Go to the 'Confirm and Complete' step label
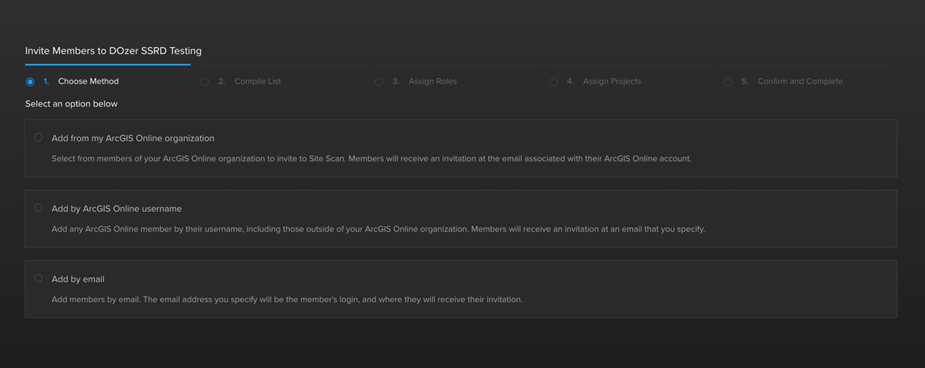Viewport: 925px width, 368px height. coord(800,81)
